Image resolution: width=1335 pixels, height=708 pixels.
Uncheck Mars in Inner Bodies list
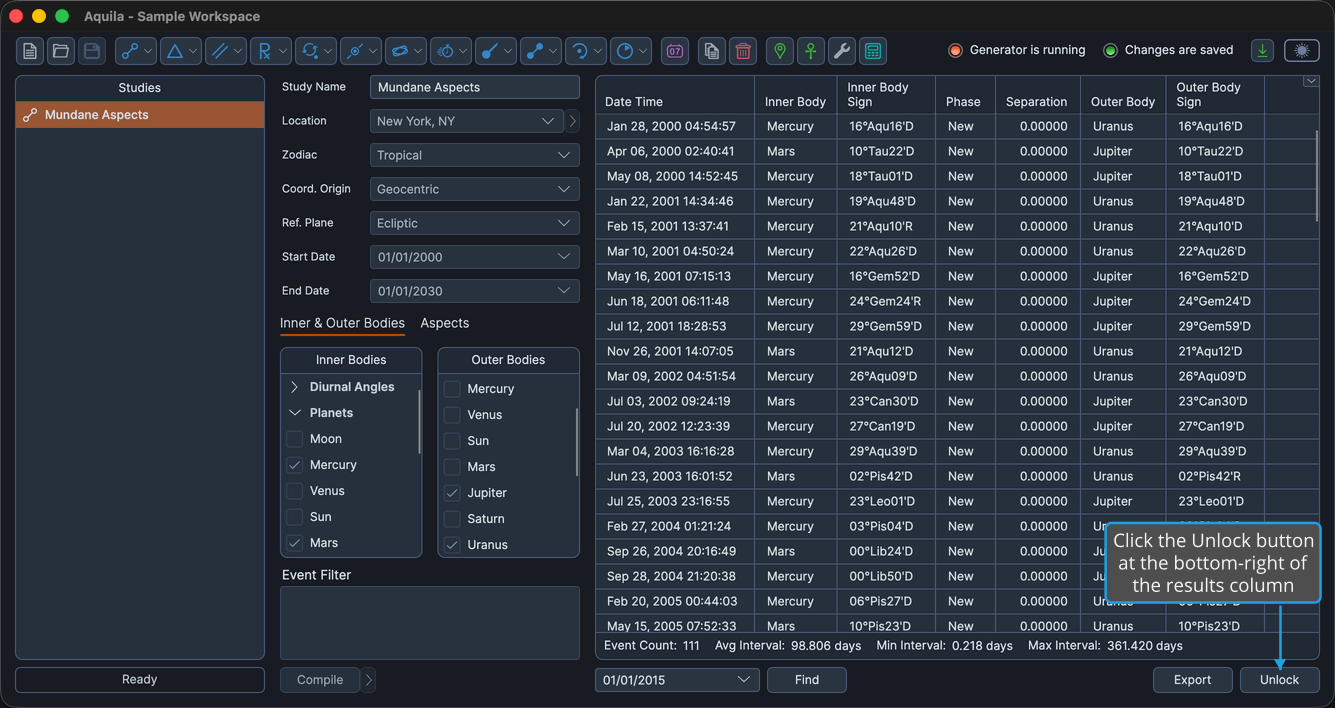(x=295, y=543)
